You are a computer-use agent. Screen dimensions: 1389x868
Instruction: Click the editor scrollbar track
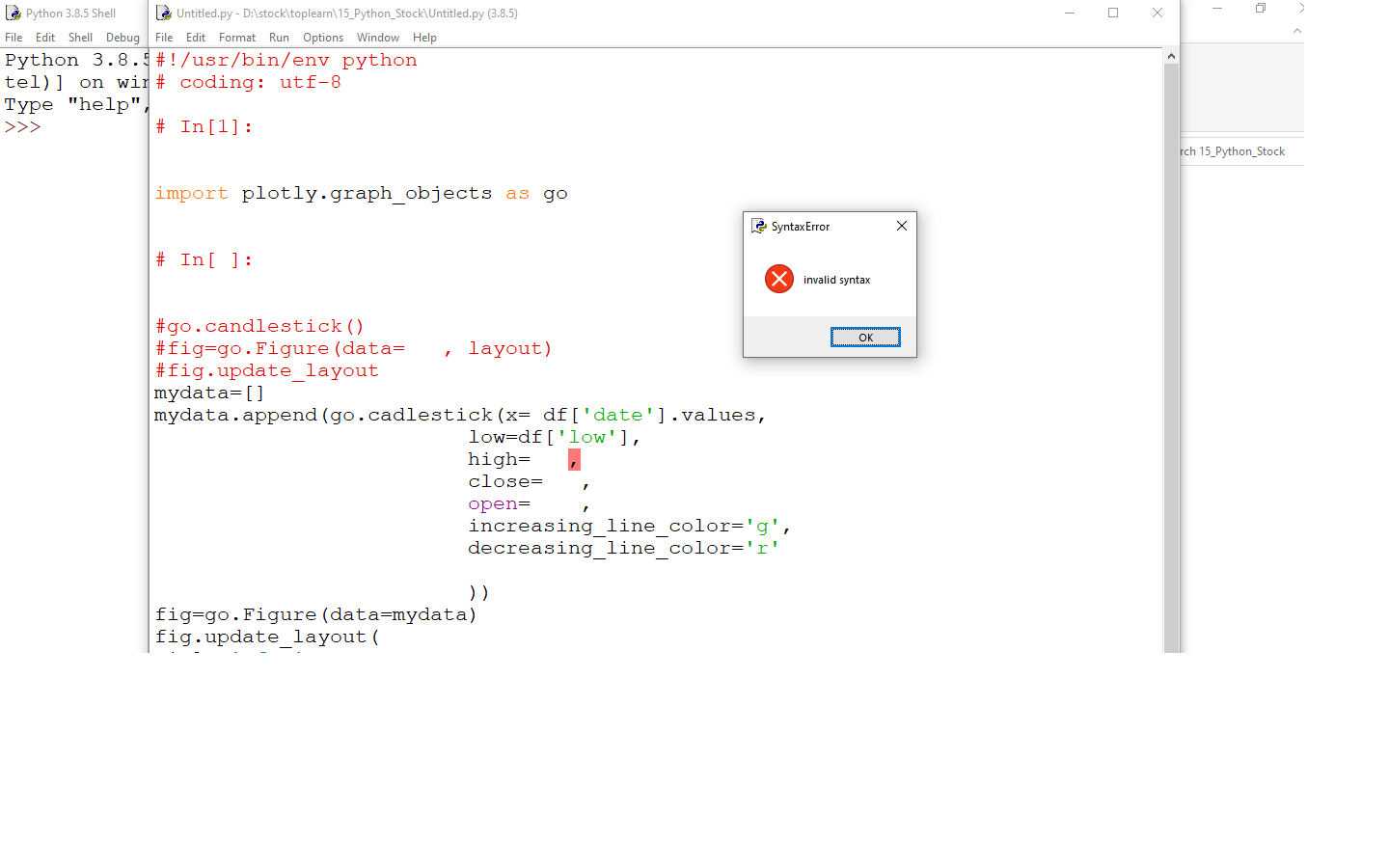tap(1170, 386)
